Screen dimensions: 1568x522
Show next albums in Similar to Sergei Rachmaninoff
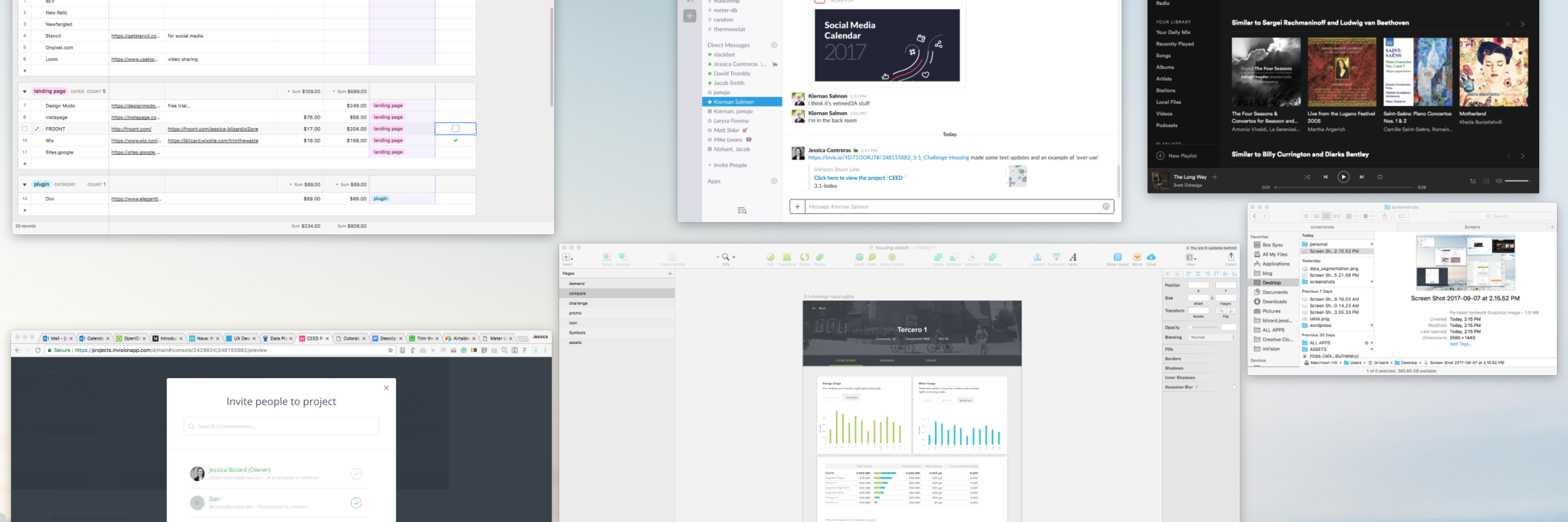point(1522,24)
